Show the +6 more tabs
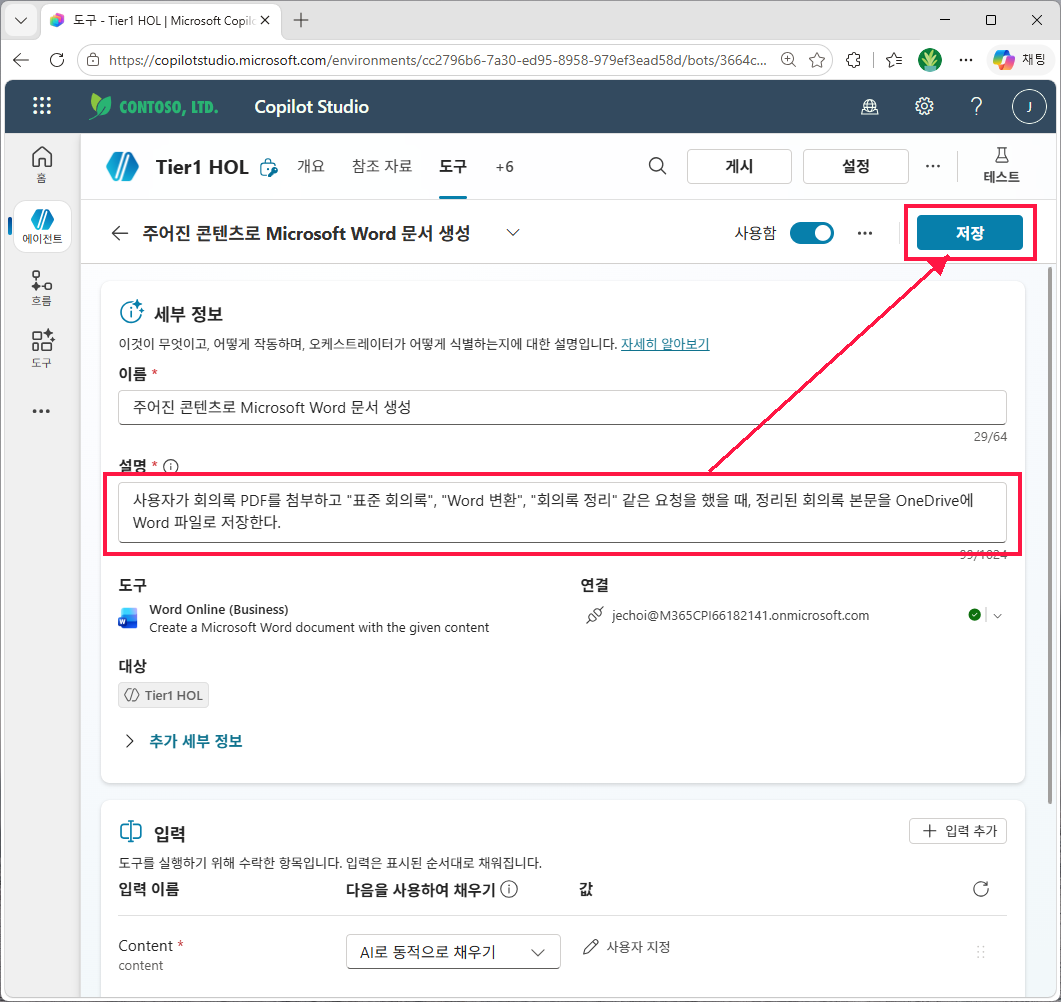Image resolution: width=1061 pixels, height=1002 pixels. pos(504,167)
